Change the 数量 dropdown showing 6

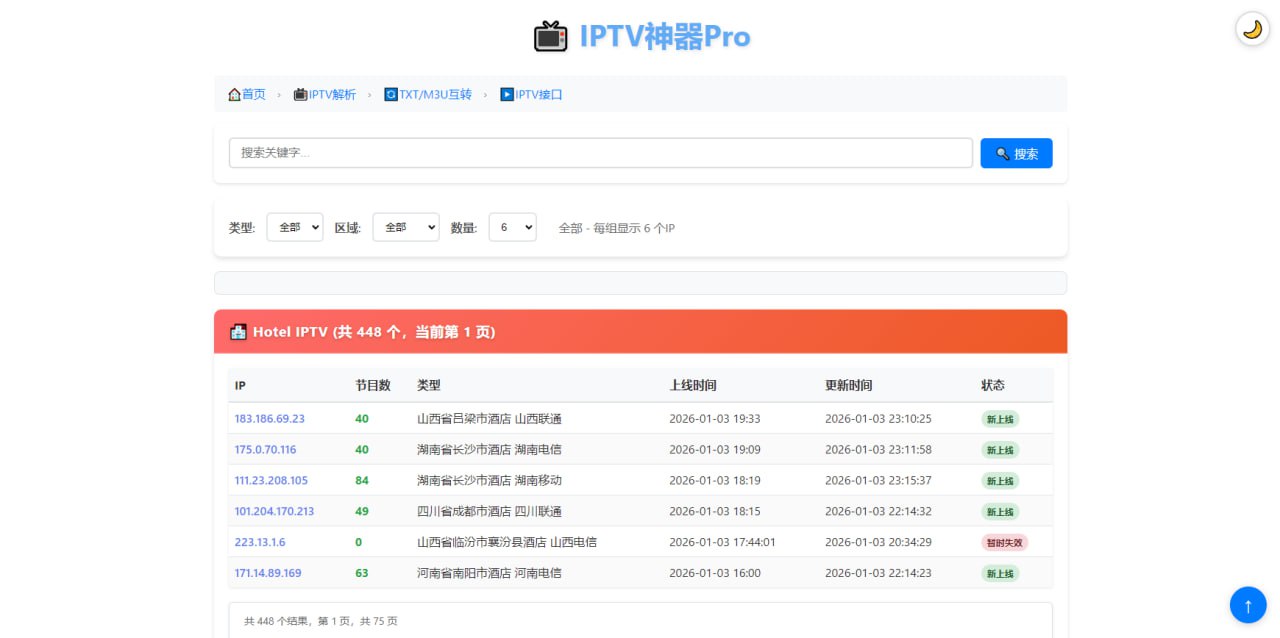[x=512, y=227]
